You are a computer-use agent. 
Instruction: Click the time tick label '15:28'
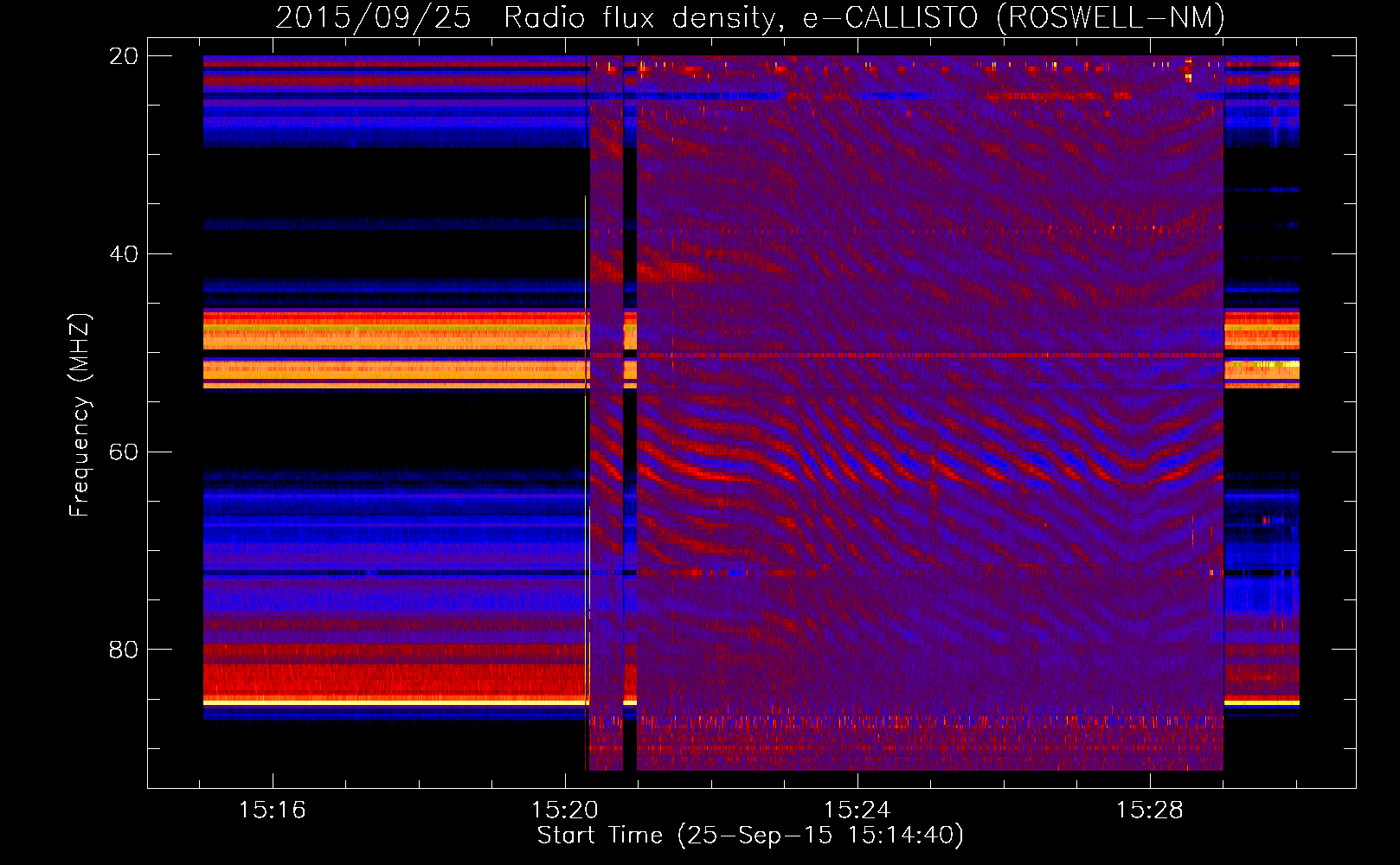click(1150, 811)
